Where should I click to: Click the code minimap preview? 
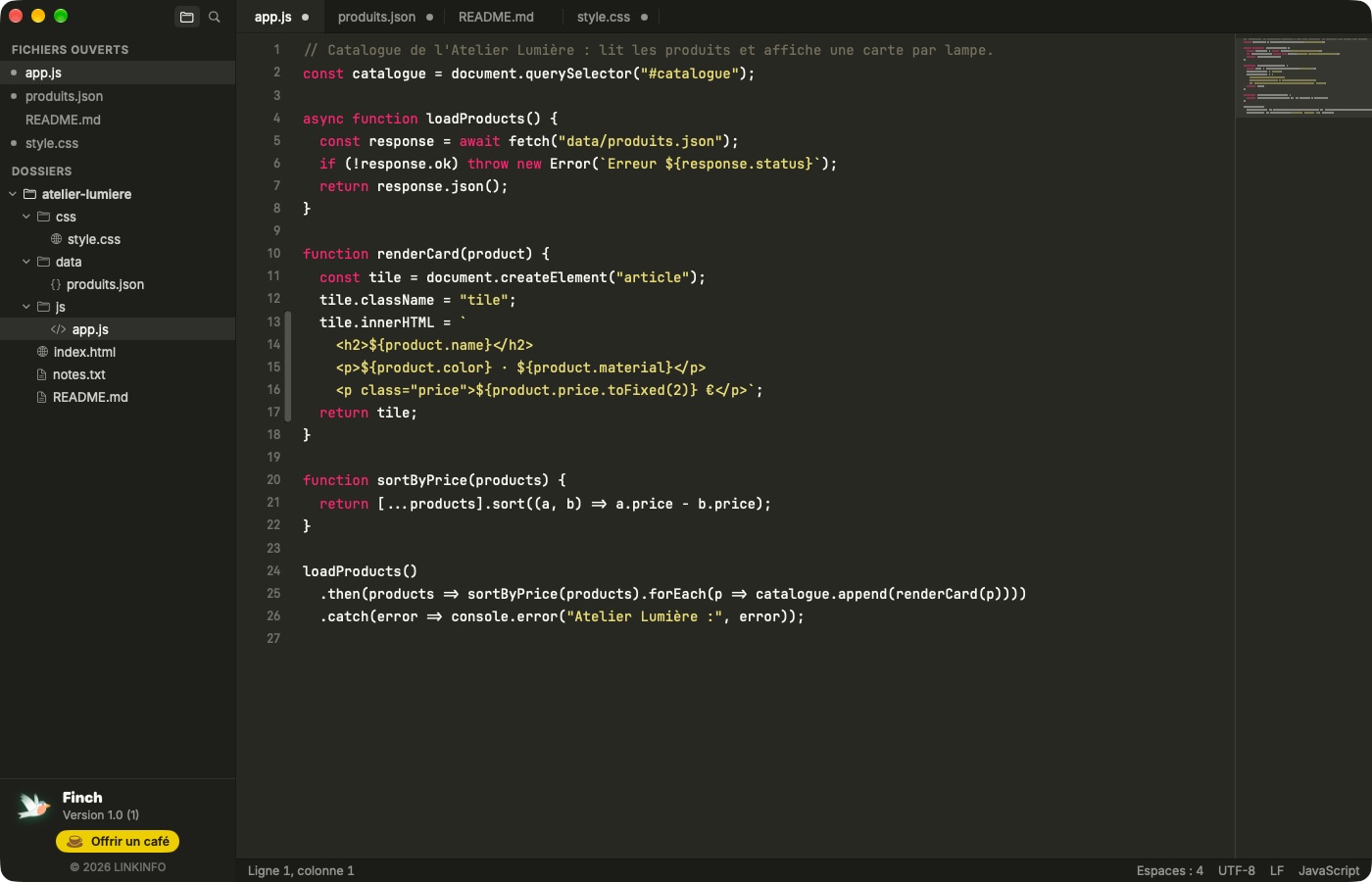tap(1303, 76)
